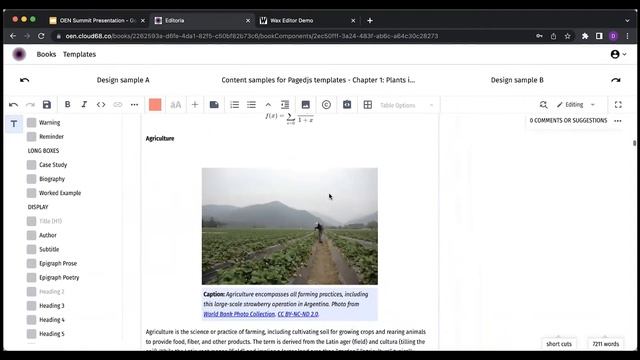Save the document with the floppy icon

click(47, 105)
